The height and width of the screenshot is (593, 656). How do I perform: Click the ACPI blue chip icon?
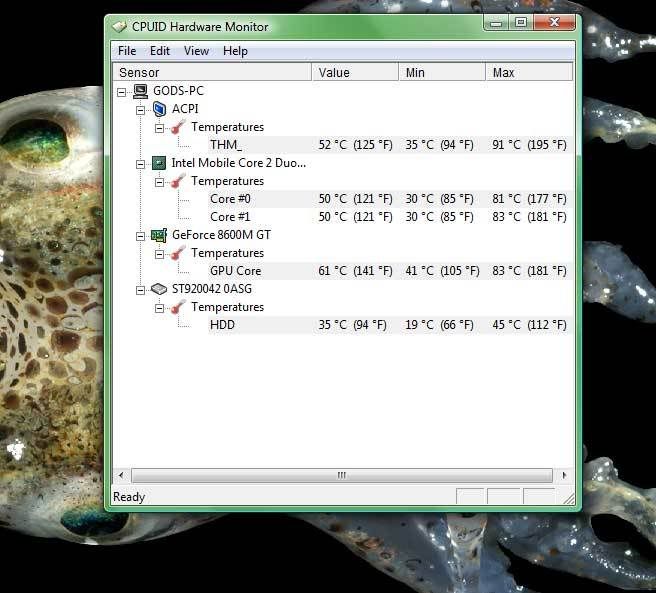tap(159, 109)
